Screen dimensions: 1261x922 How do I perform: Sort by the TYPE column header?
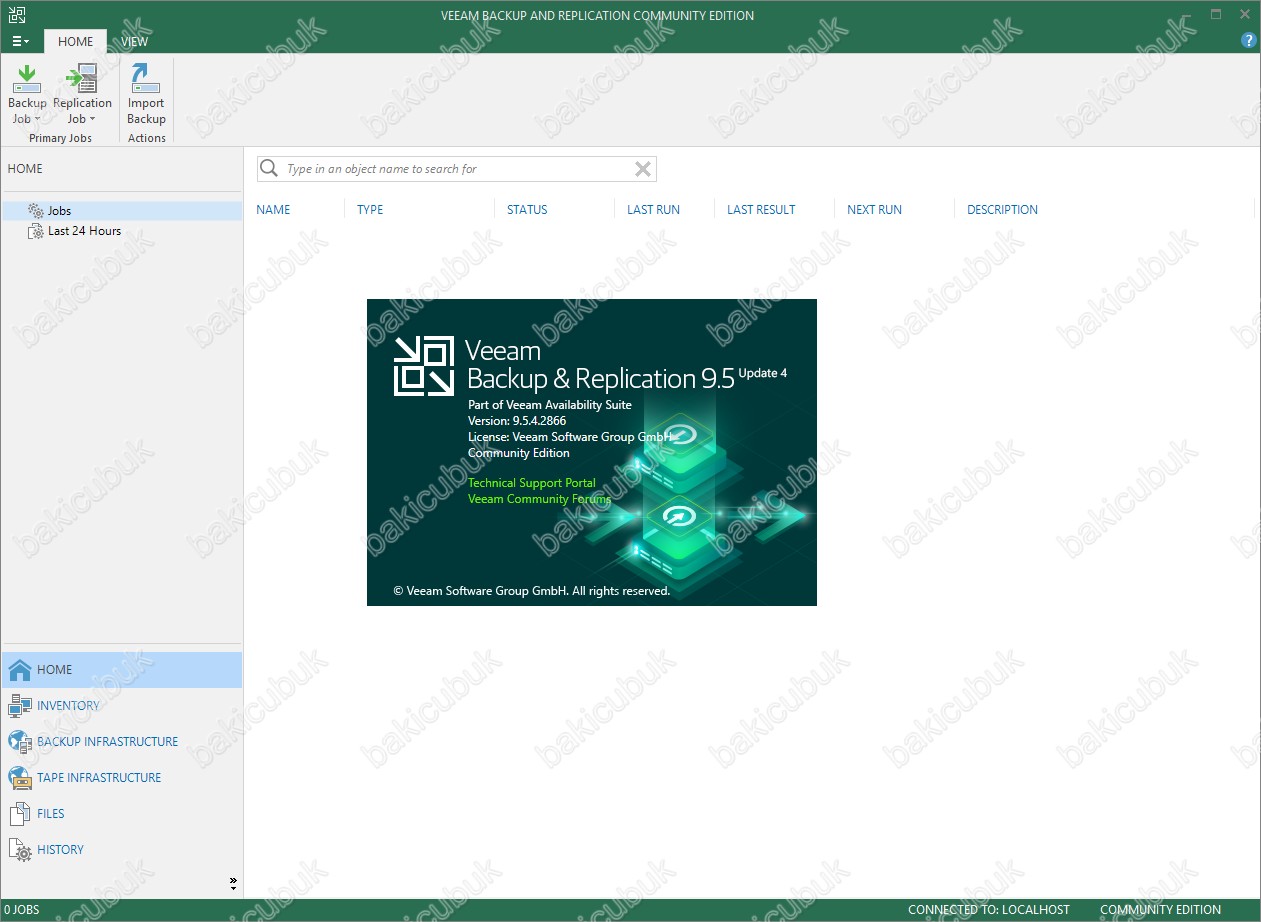370,210
